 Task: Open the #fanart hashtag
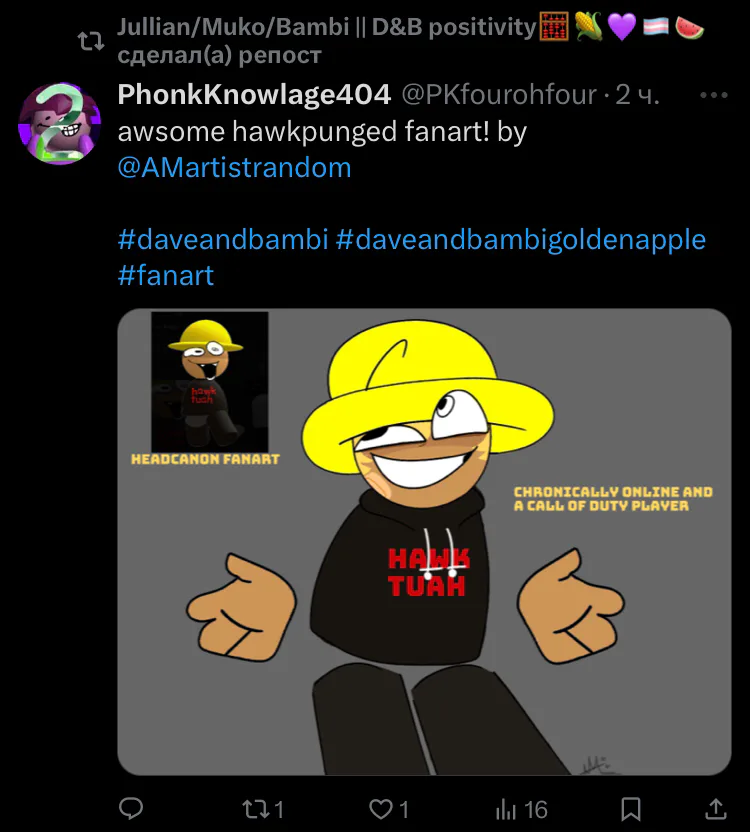coord(166,275)
